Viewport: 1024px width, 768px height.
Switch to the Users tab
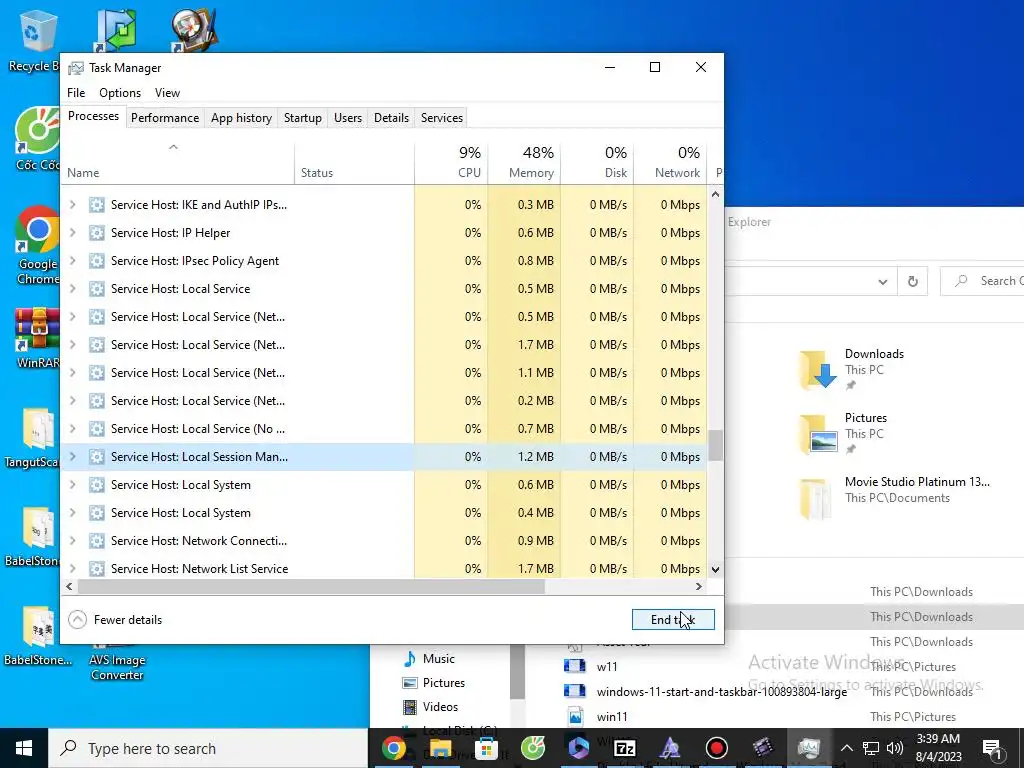(347, 118)
